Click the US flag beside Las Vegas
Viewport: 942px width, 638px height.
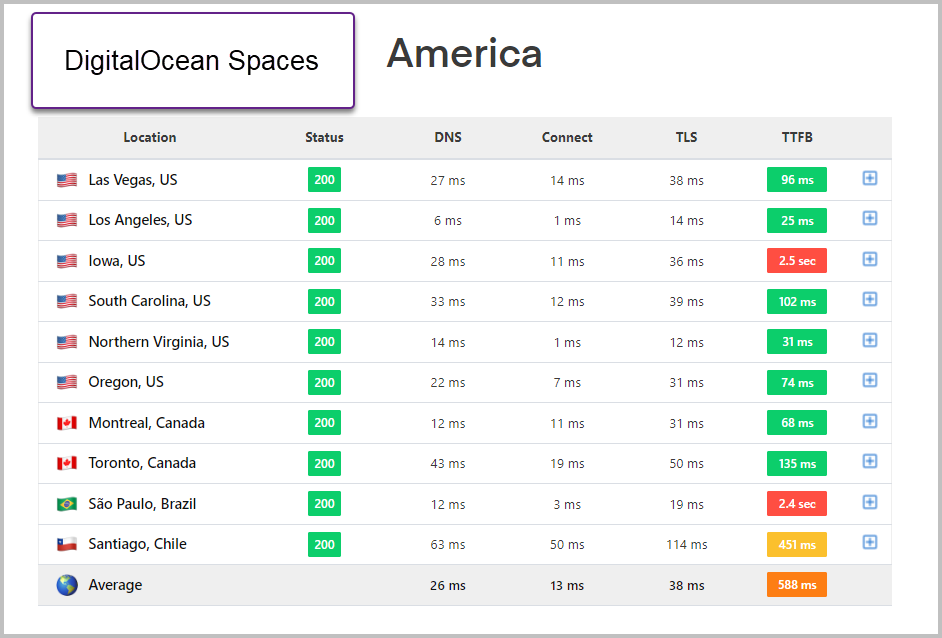tap(67, 180)
